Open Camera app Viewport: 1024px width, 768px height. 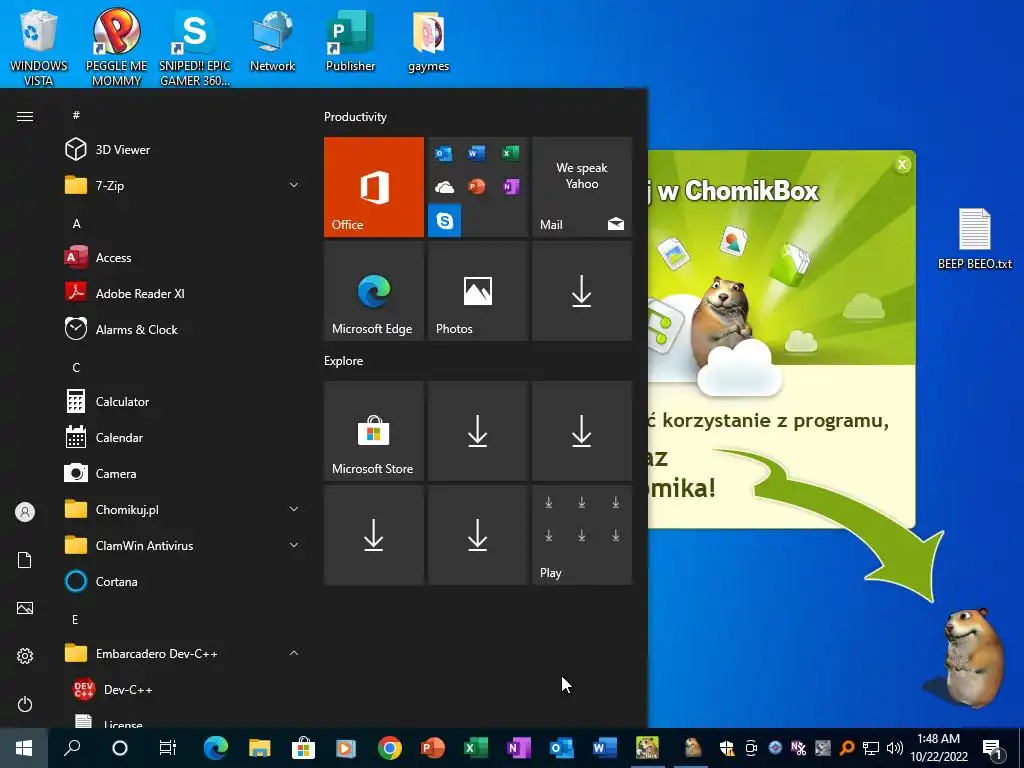point(115,473)
